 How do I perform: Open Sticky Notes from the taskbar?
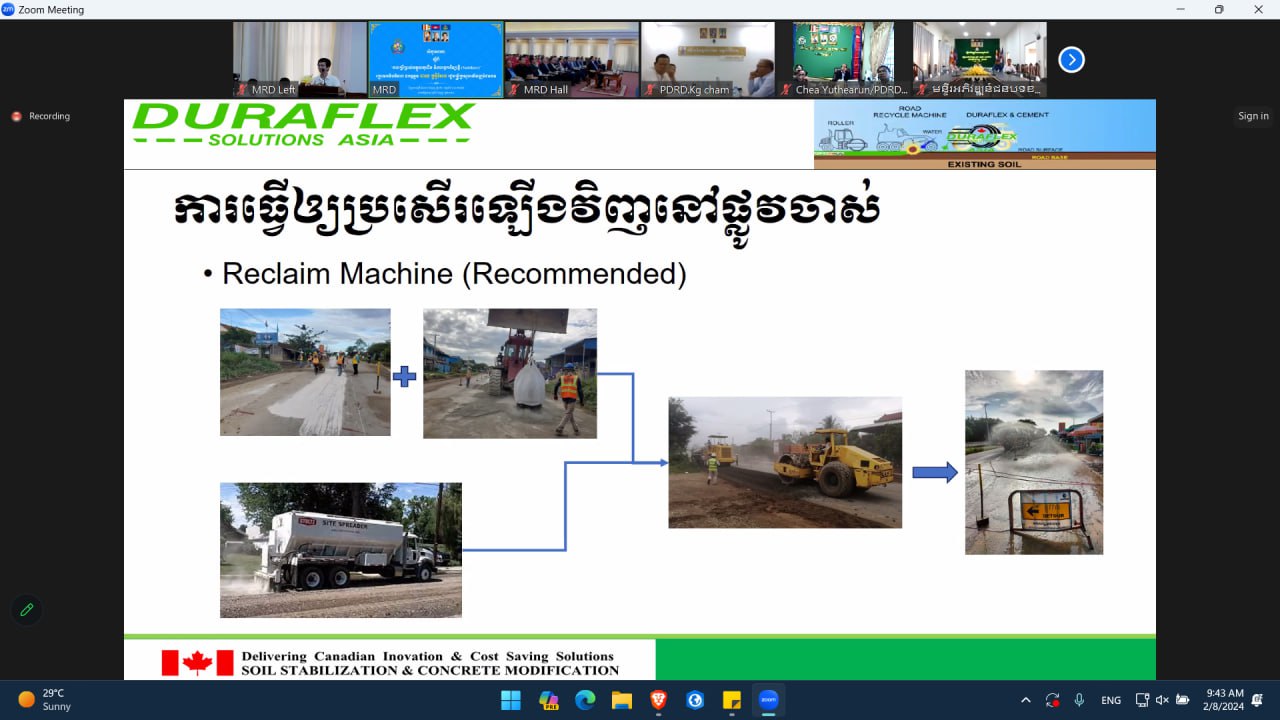tap(732, 700)
